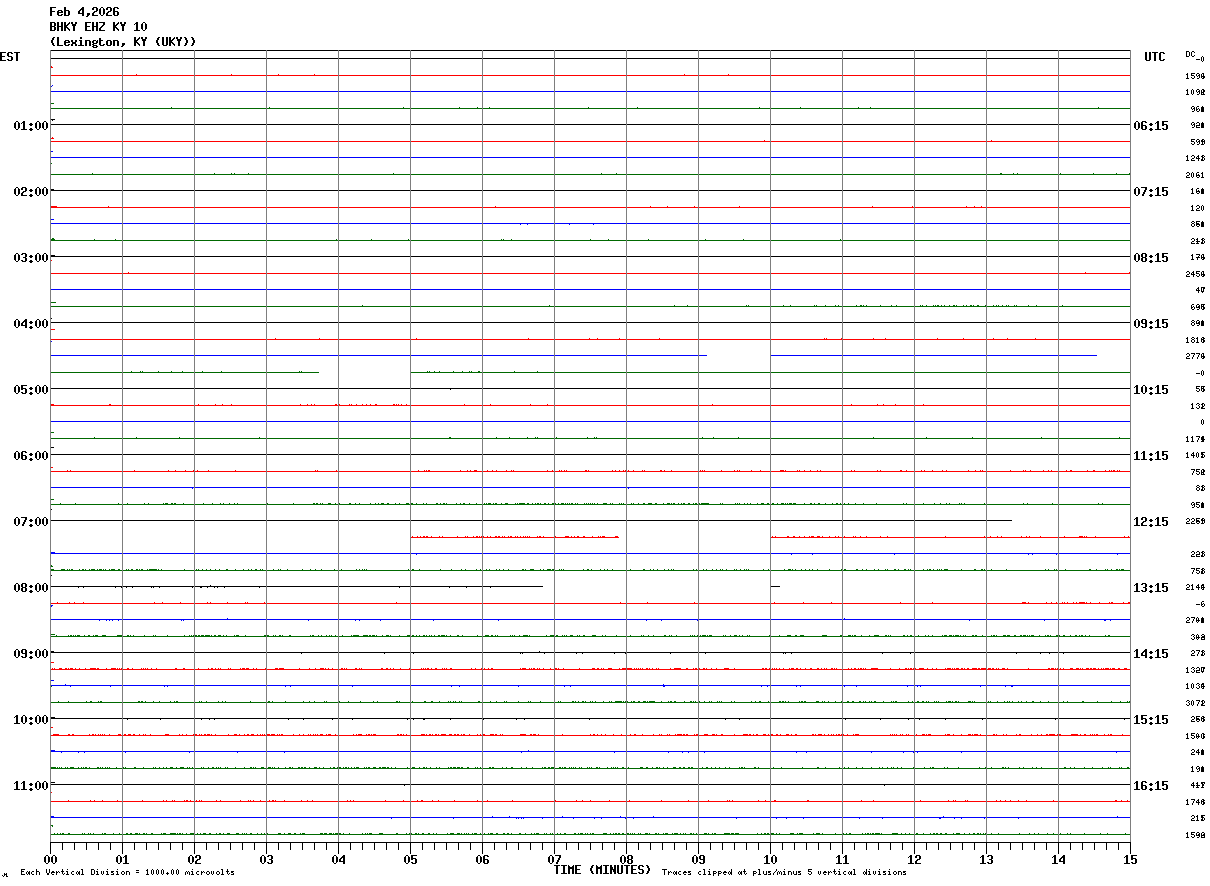Screen dimensions: 1210x886
Task: Click minute tick label '01' on time axis
Action: [x=122, y=859]
